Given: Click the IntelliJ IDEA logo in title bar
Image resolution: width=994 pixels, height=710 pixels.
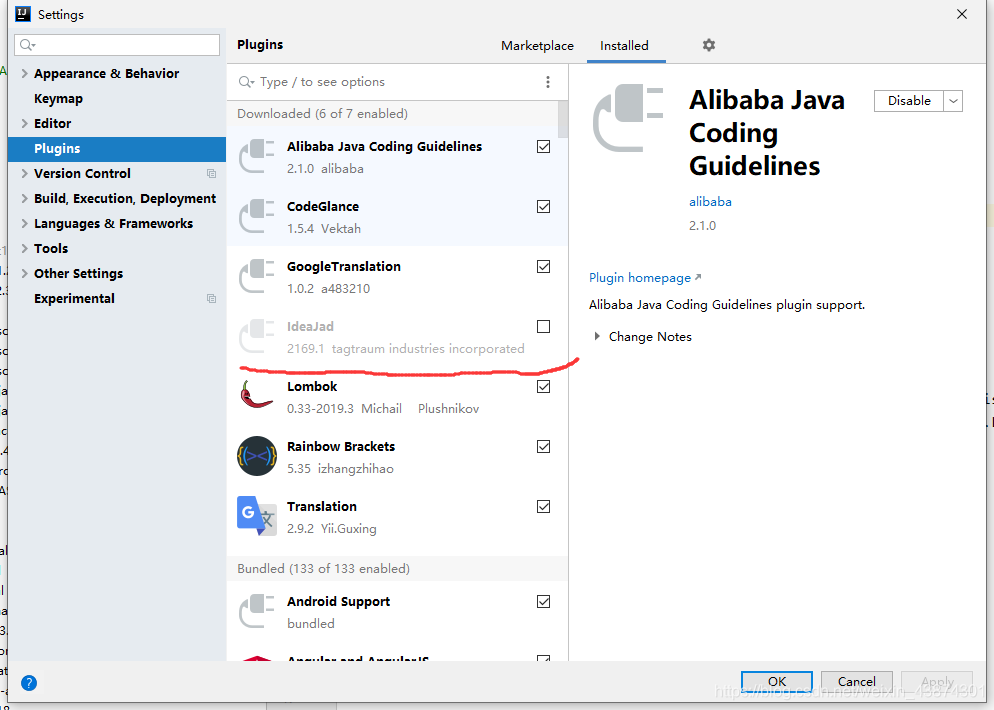Looking at the screenshot, I should (23, 14).
